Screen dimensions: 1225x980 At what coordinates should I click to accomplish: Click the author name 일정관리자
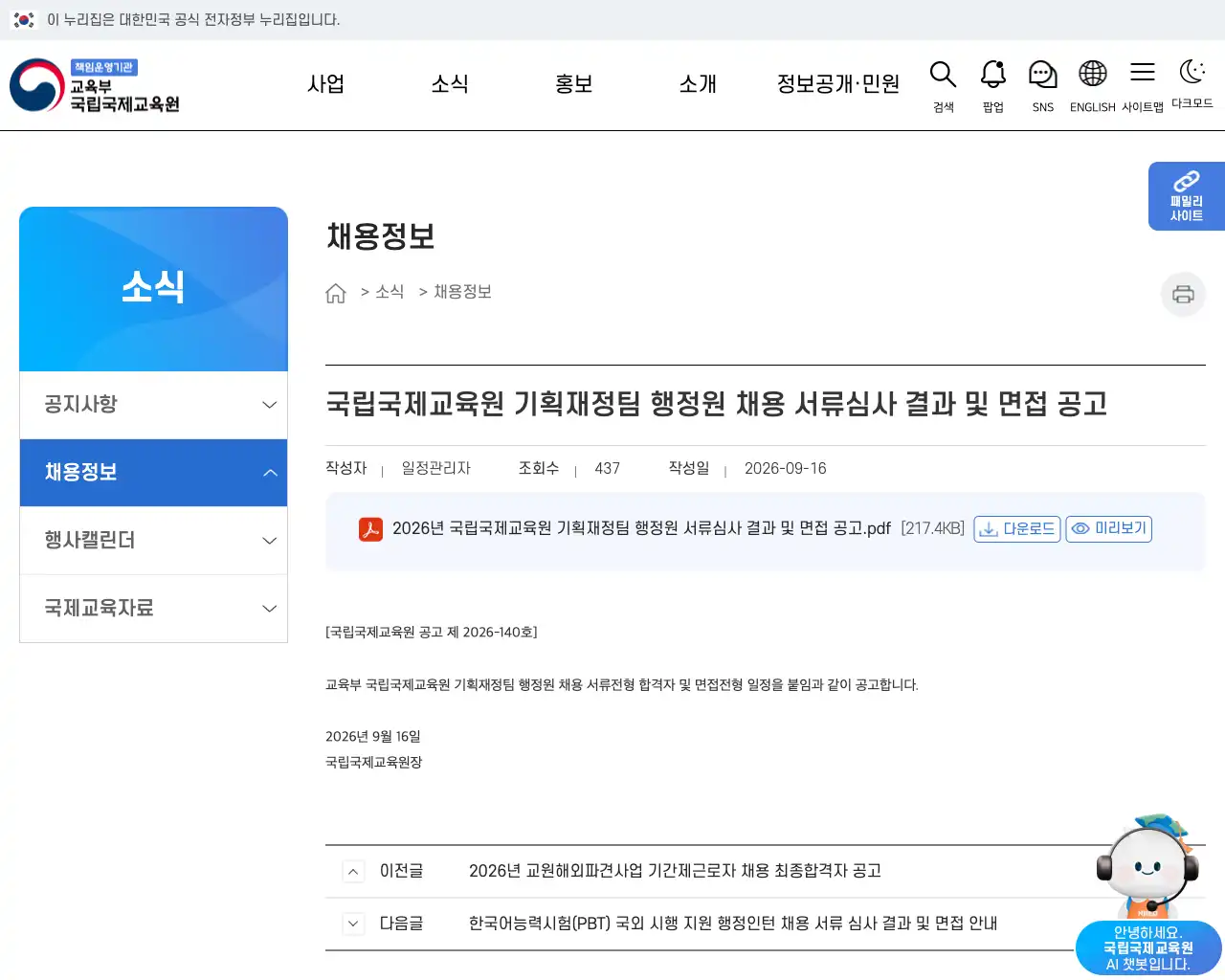click(436, 468)
